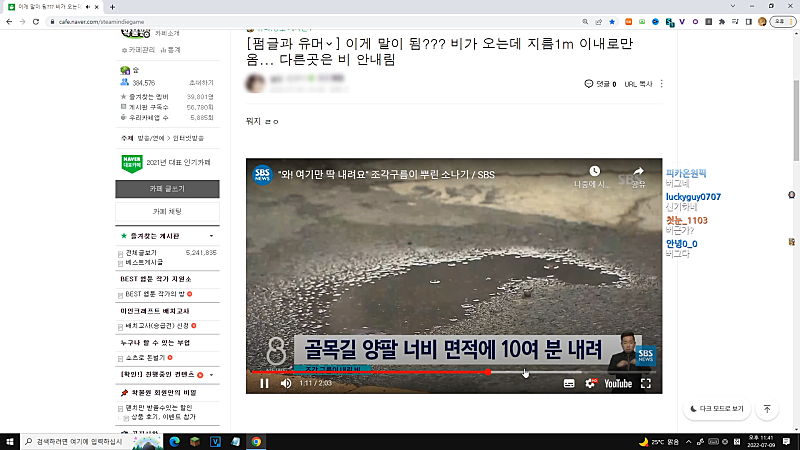Mute the YouTube video volume

(286, 383)
